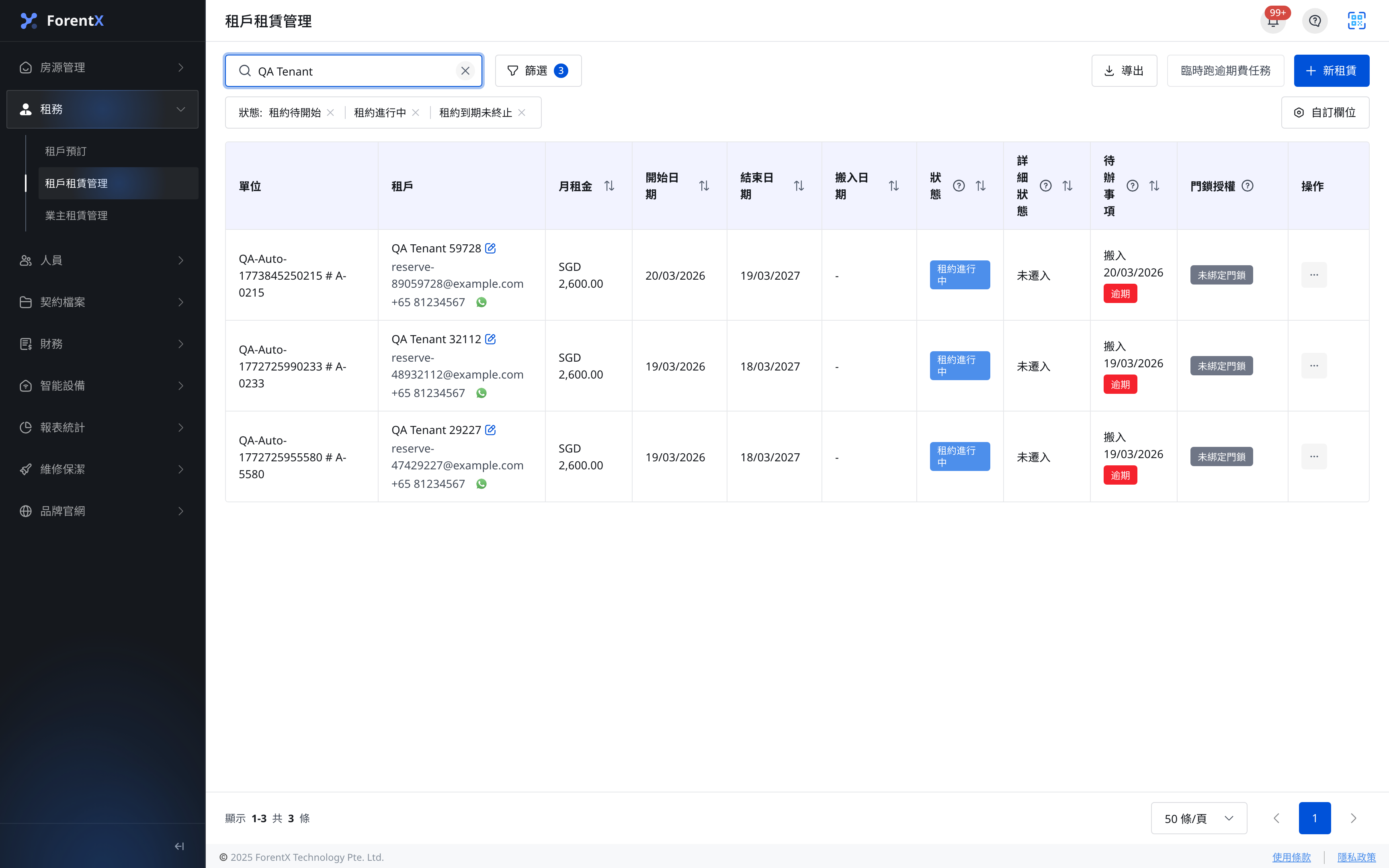Image resolution: width=1389 pixels, height=868 pixels.
Task: Sort by 結束日期 column
Action: (799, 185)
